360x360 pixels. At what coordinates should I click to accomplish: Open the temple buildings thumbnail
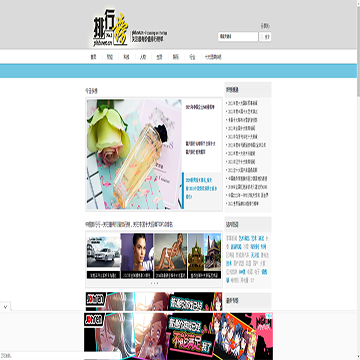point(204,252)
